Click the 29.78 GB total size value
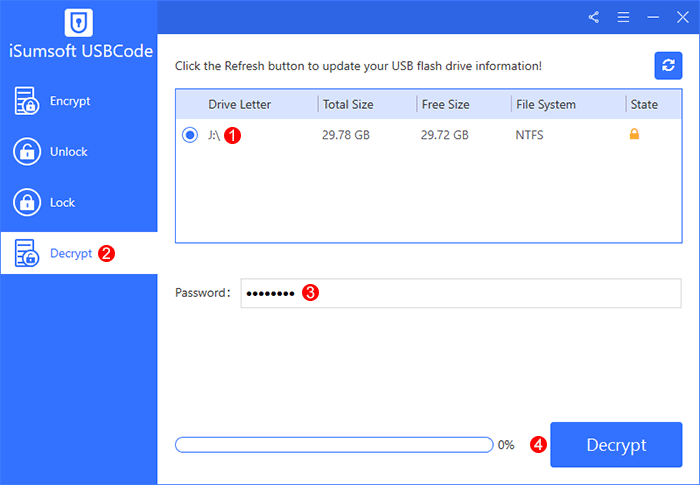Screen dimensions: 700x485 346,135
